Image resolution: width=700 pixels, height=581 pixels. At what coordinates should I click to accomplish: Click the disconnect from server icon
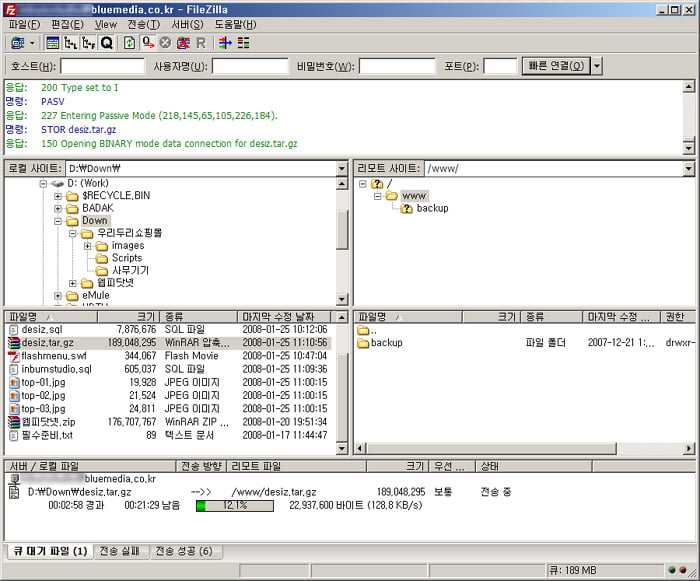click(183, 43)
